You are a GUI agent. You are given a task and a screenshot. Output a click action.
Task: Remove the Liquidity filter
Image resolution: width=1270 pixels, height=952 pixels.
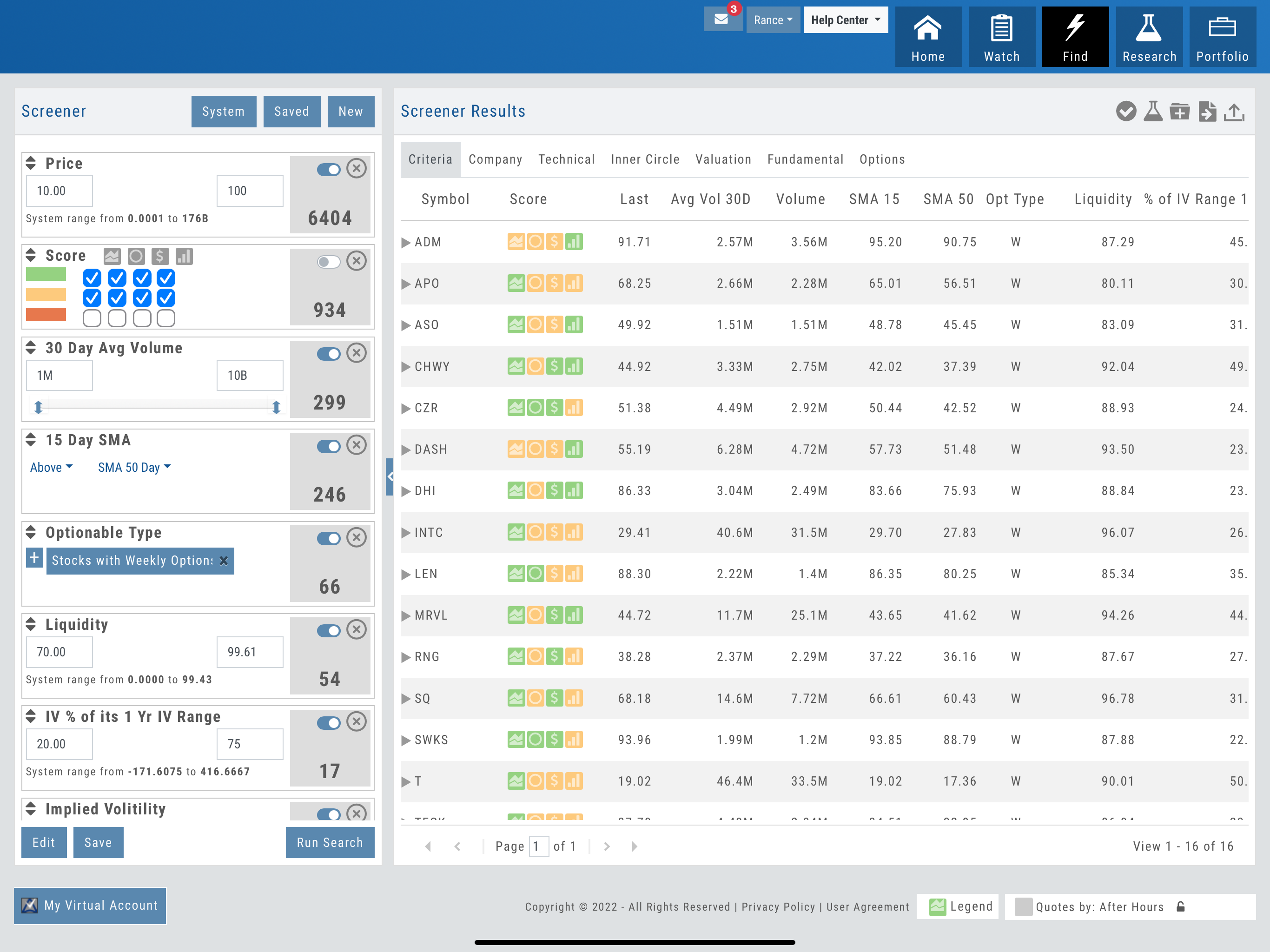pos(357,630)
